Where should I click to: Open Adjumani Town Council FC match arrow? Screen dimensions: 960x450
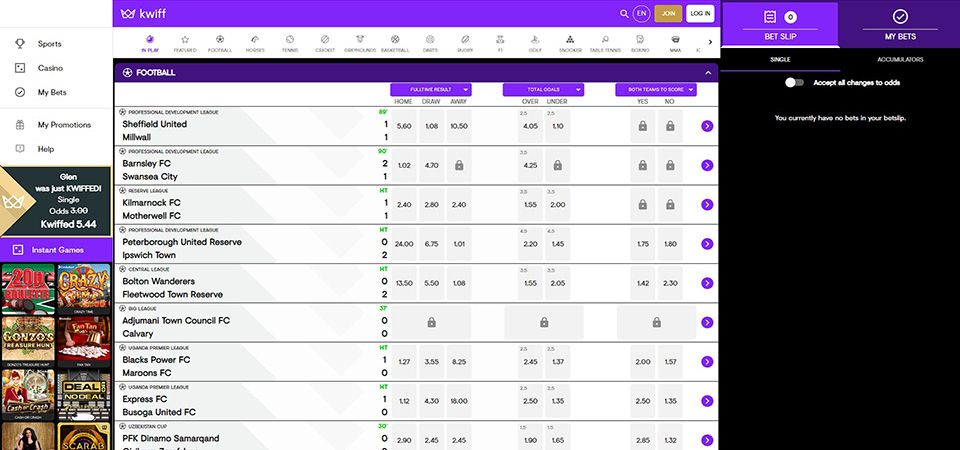(707, 323)
